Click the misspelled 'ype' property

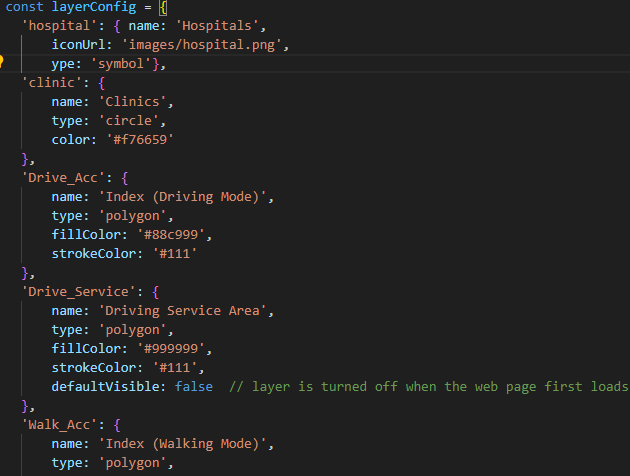(63, 64)
